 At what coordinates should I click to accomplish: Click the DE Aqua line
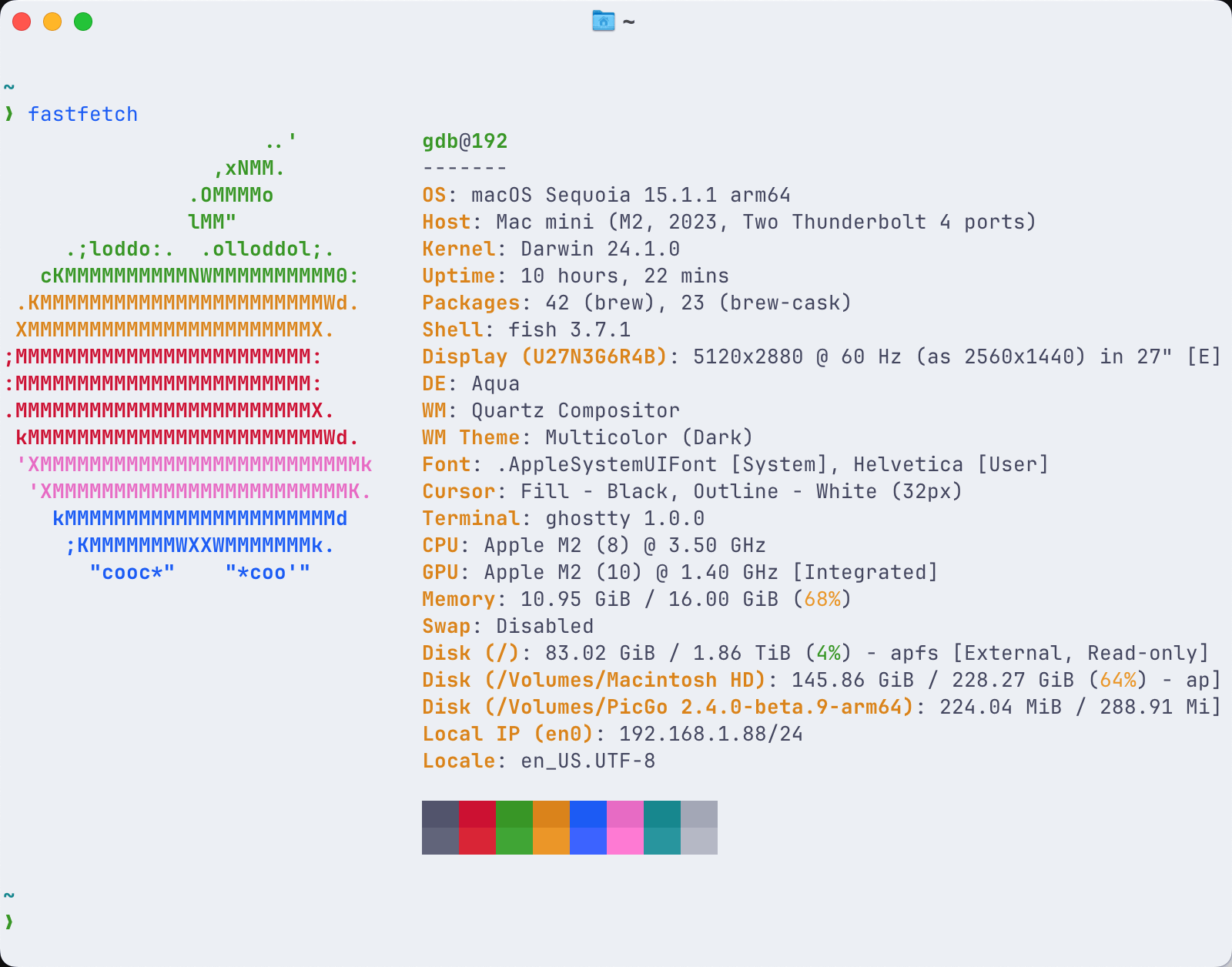tap(471, 383)
